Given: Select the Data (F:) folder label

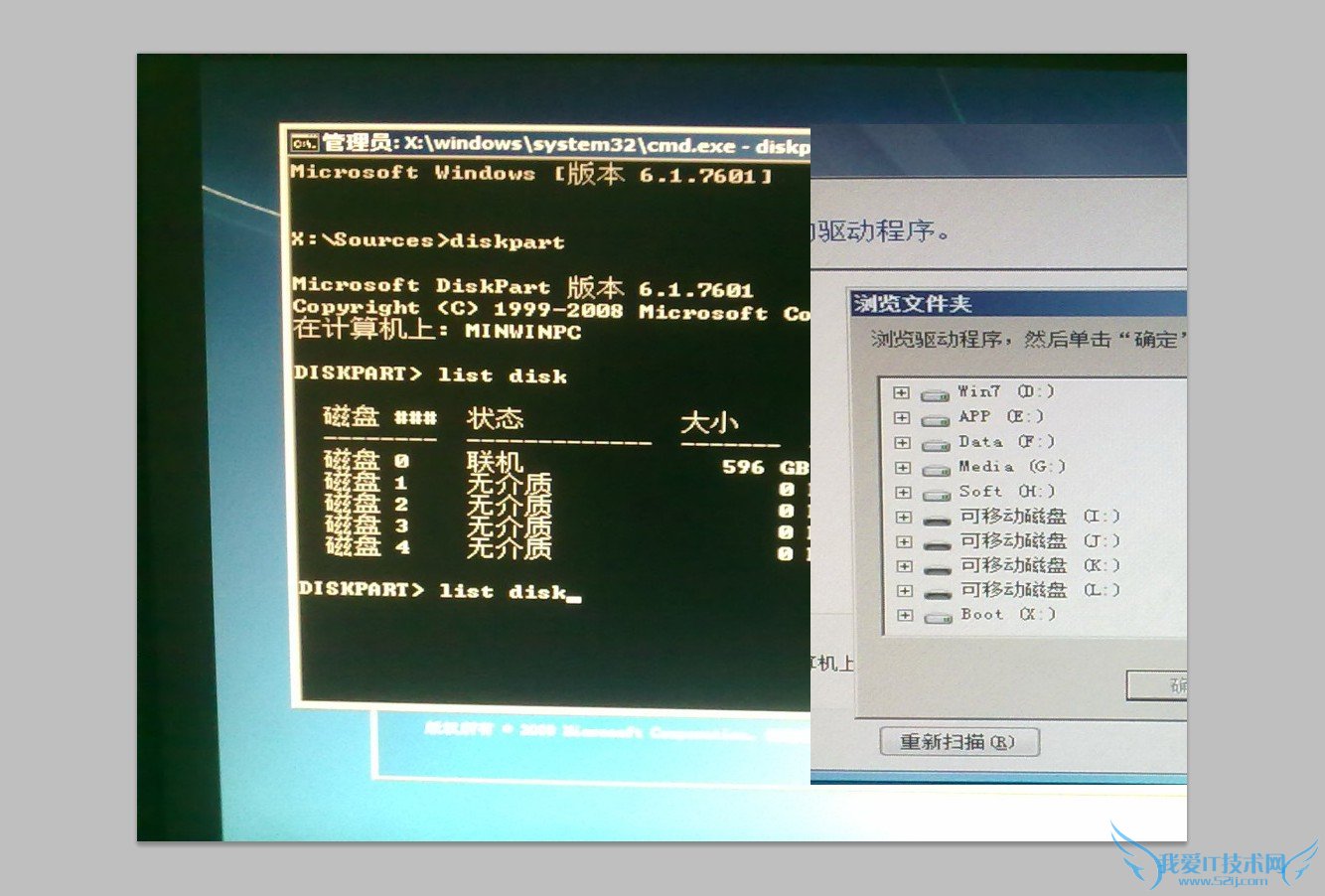Looking at the screenshot, I should pos(1007,441).
